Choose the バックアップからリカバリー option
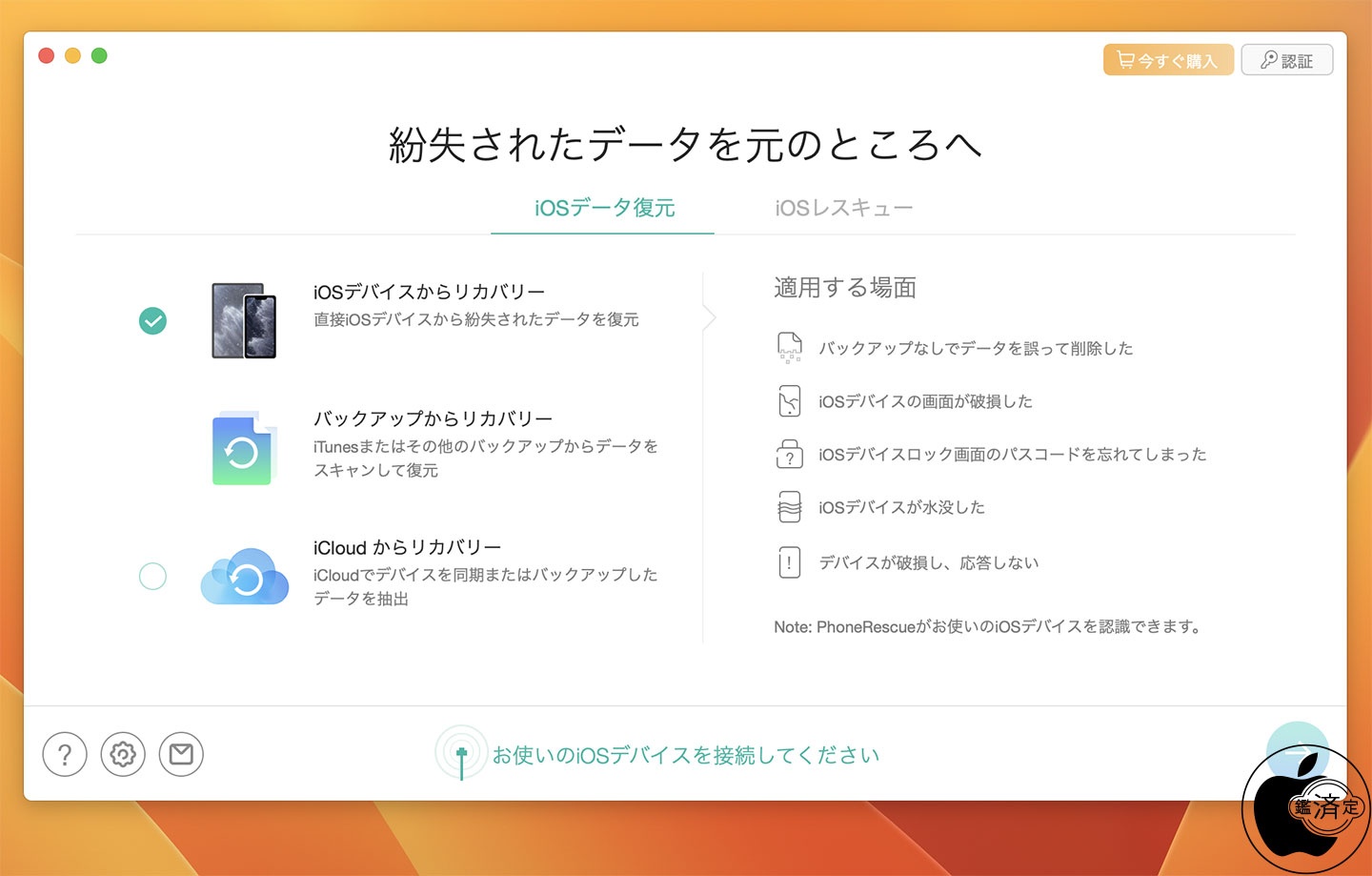This screenshot has width=1372, height=876. click(433, 419)
